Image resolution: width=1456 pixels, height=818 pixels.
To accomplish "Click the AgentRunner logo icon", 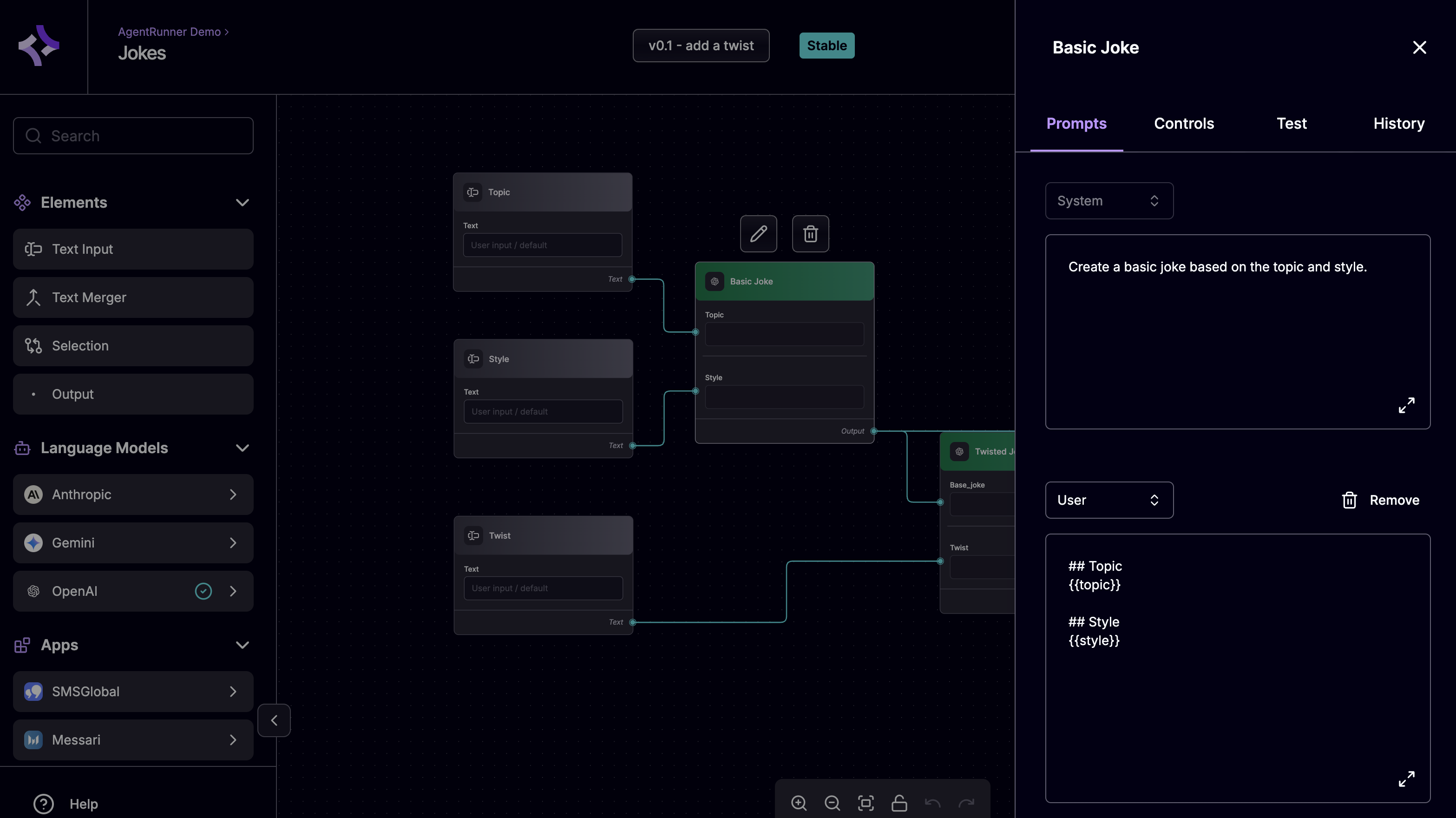I will [x=39, y=45].
